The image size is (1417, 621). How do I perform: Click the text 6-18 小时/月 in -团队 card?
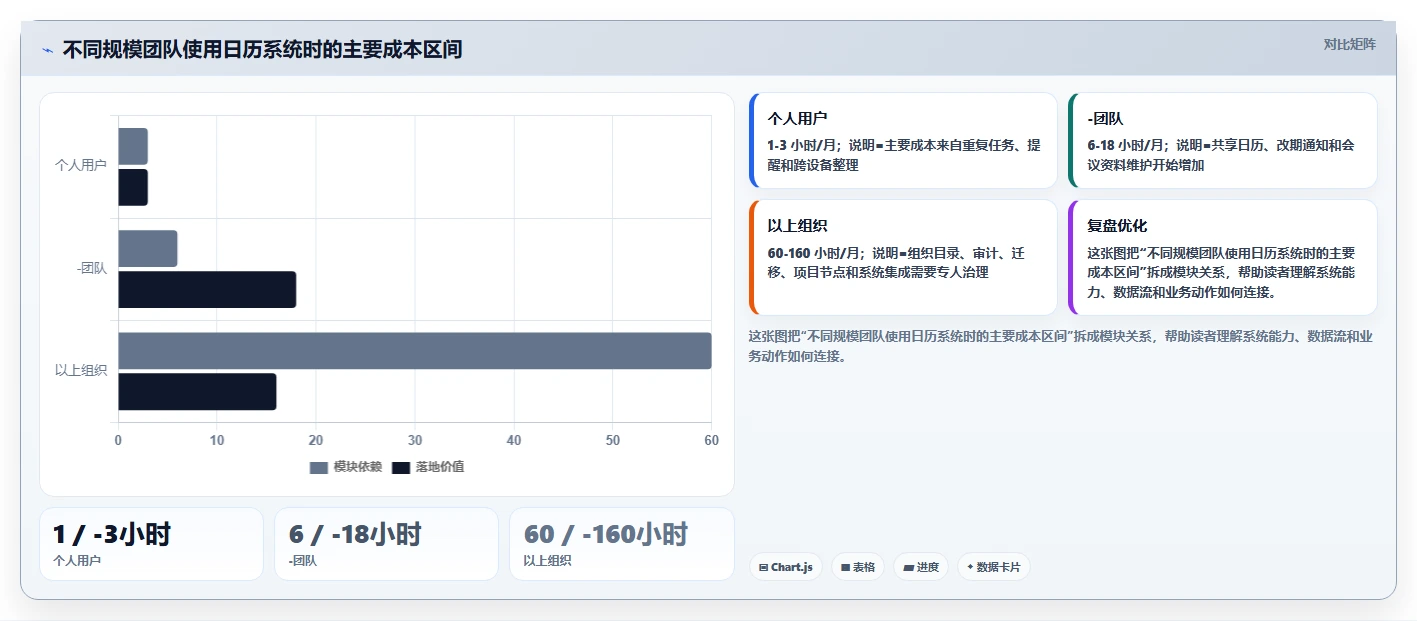[x=1125, y=145]
